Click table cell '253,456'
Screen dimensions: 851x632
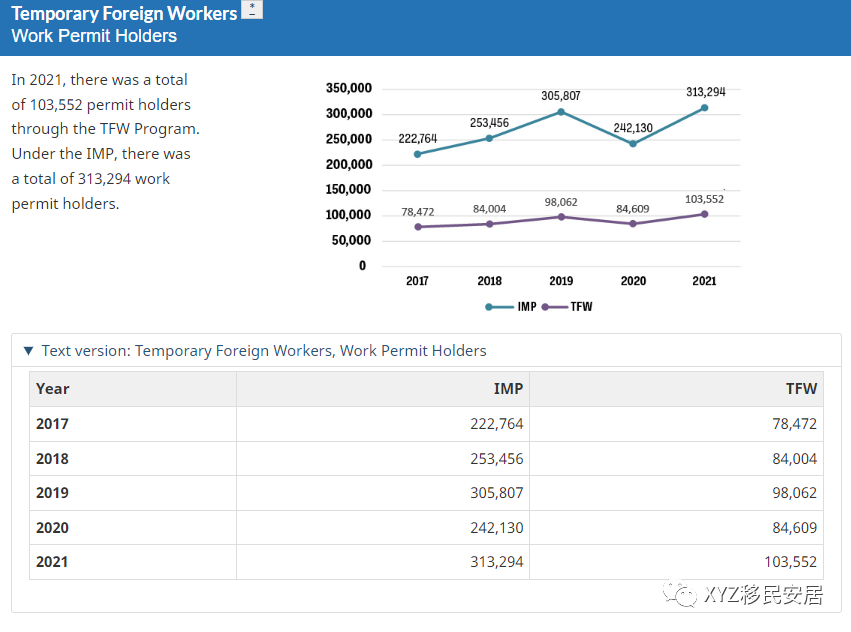point(383,459)
